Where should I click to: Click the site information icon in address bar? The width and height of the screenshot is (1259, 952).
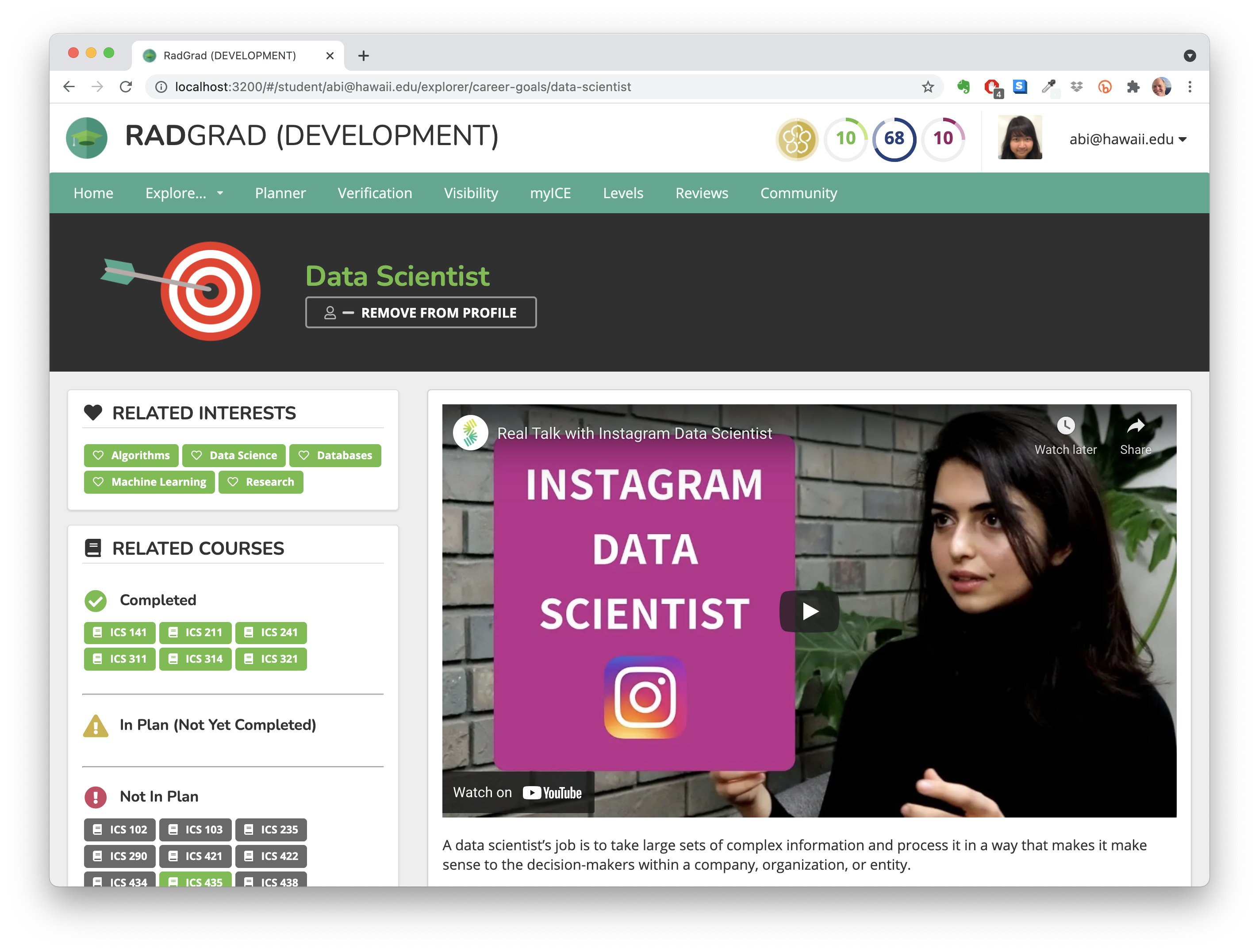coord(161,87)
